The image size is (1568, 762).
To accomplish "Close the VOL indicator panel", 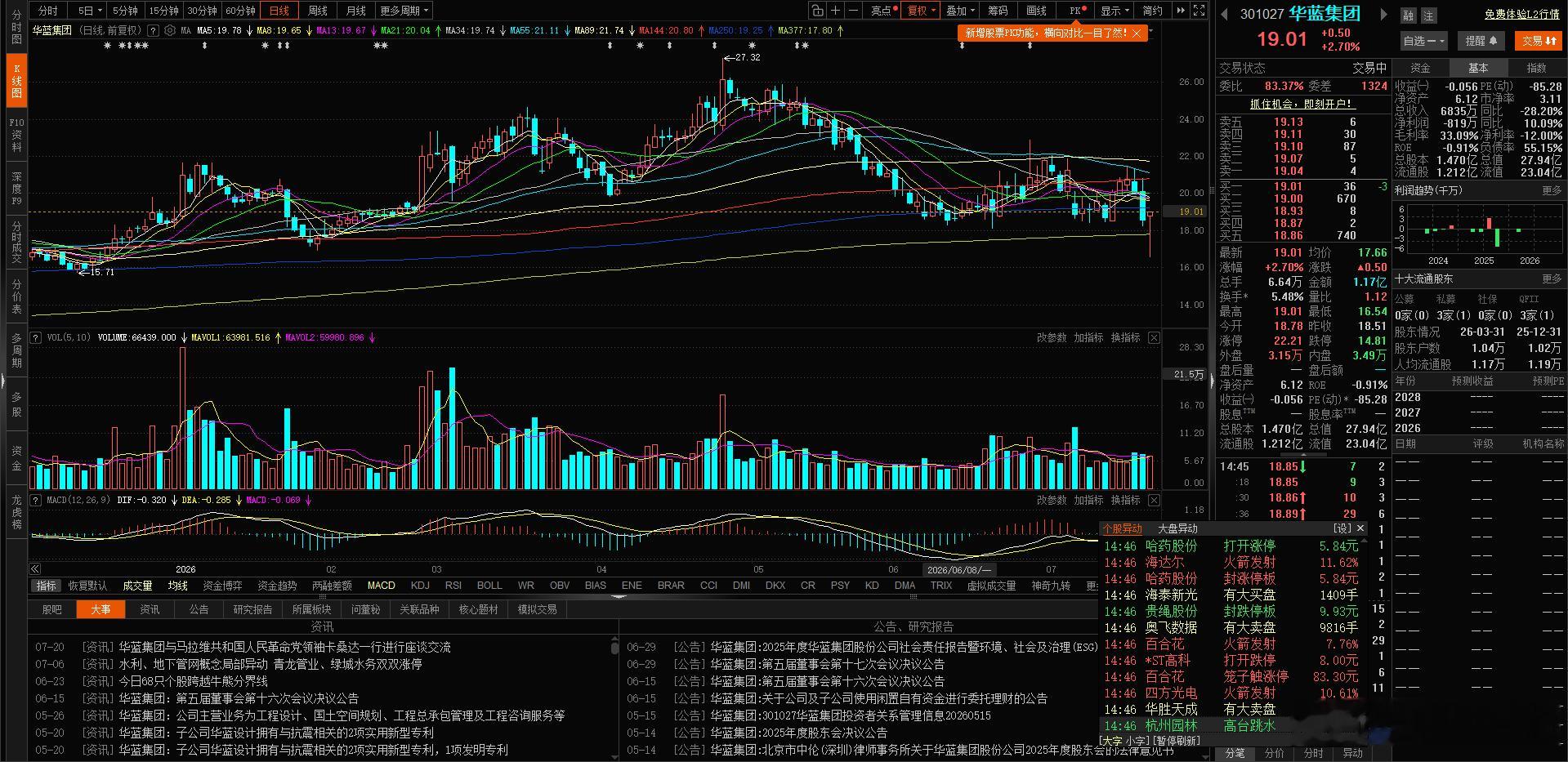I will pos(1154,337).
